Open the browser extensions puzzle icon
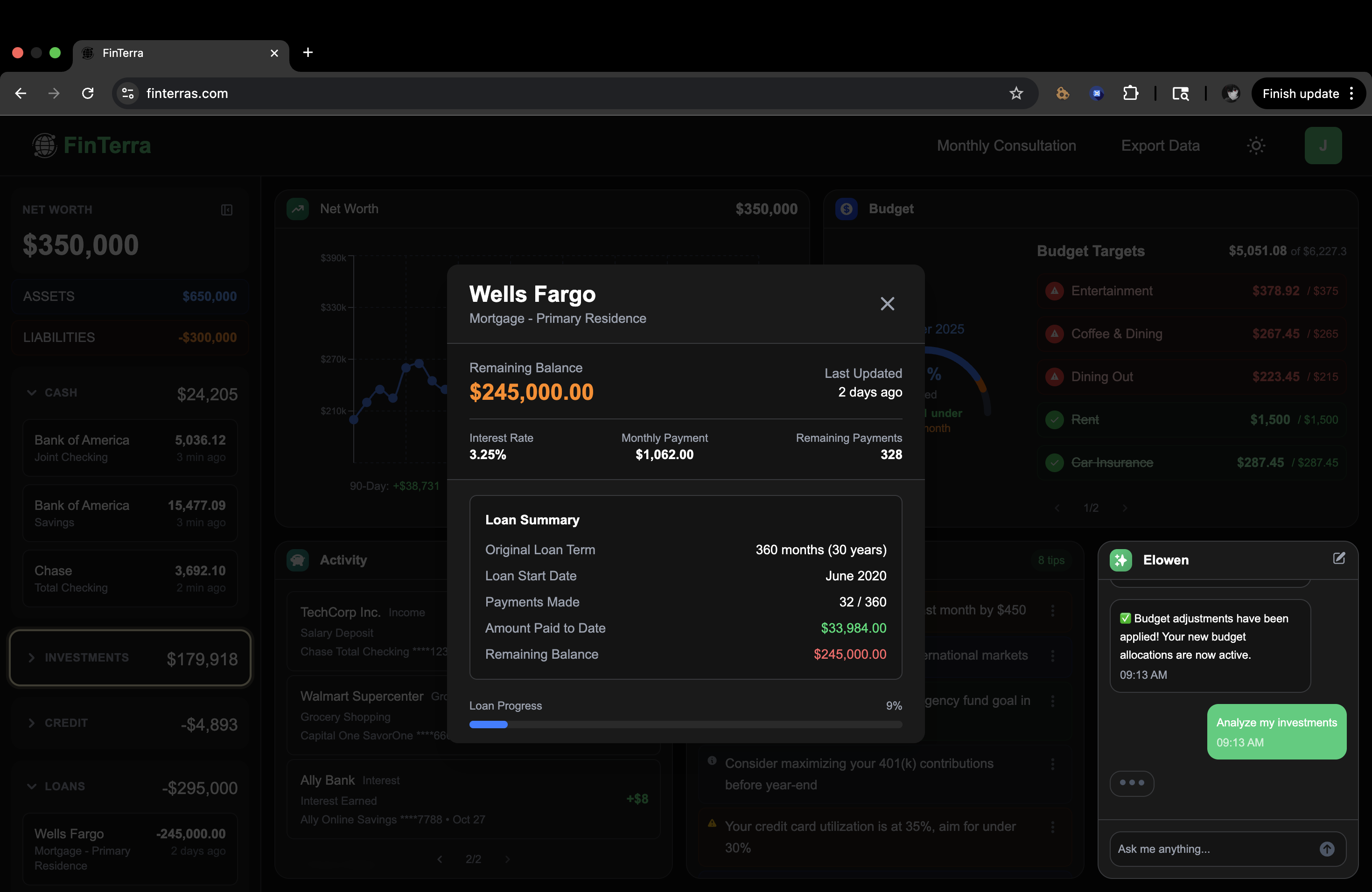1372x892 pixels. click(1130, 93)
